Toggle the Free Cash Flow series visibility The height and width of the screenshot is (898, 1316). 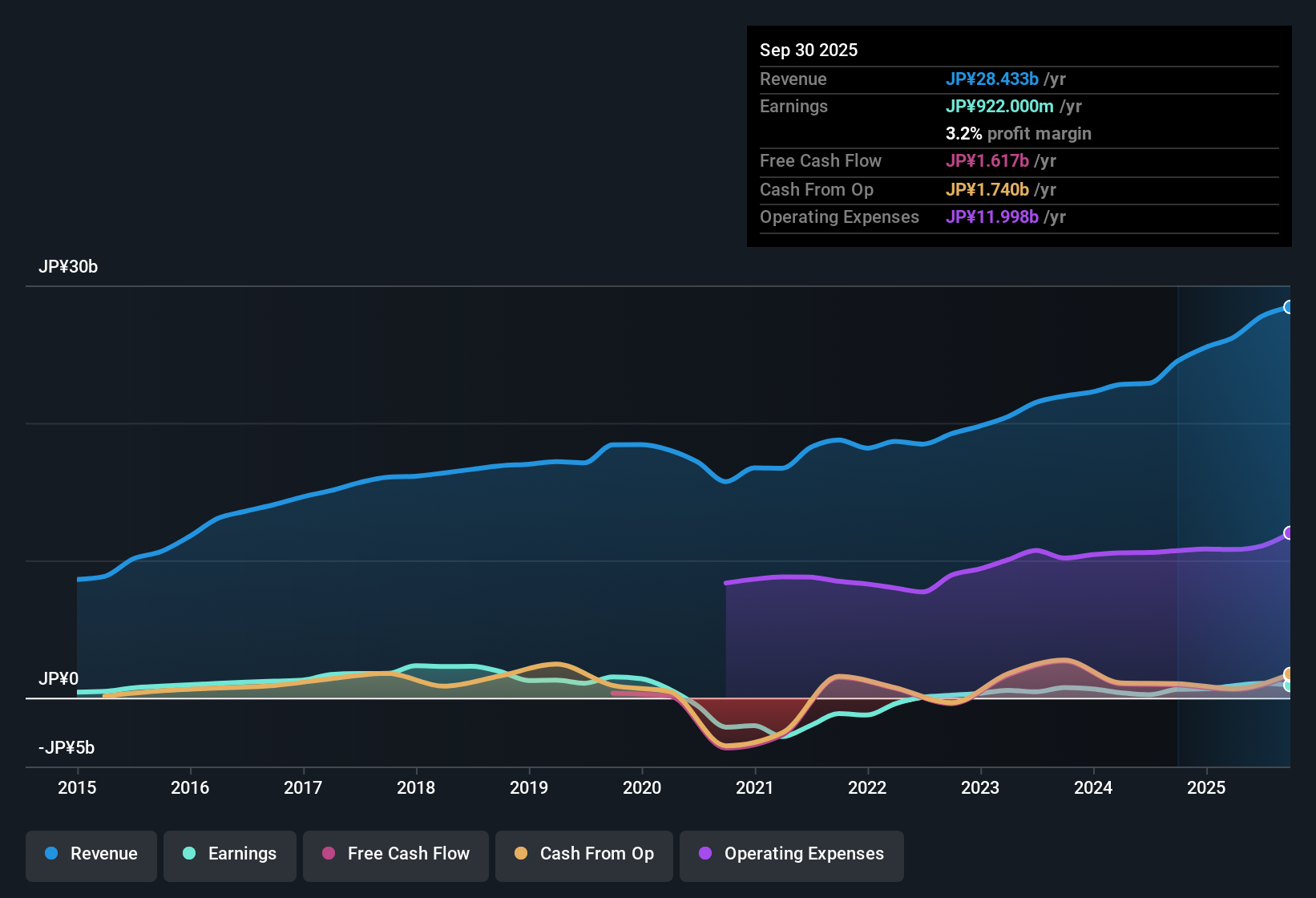click(x=395, y=854)
